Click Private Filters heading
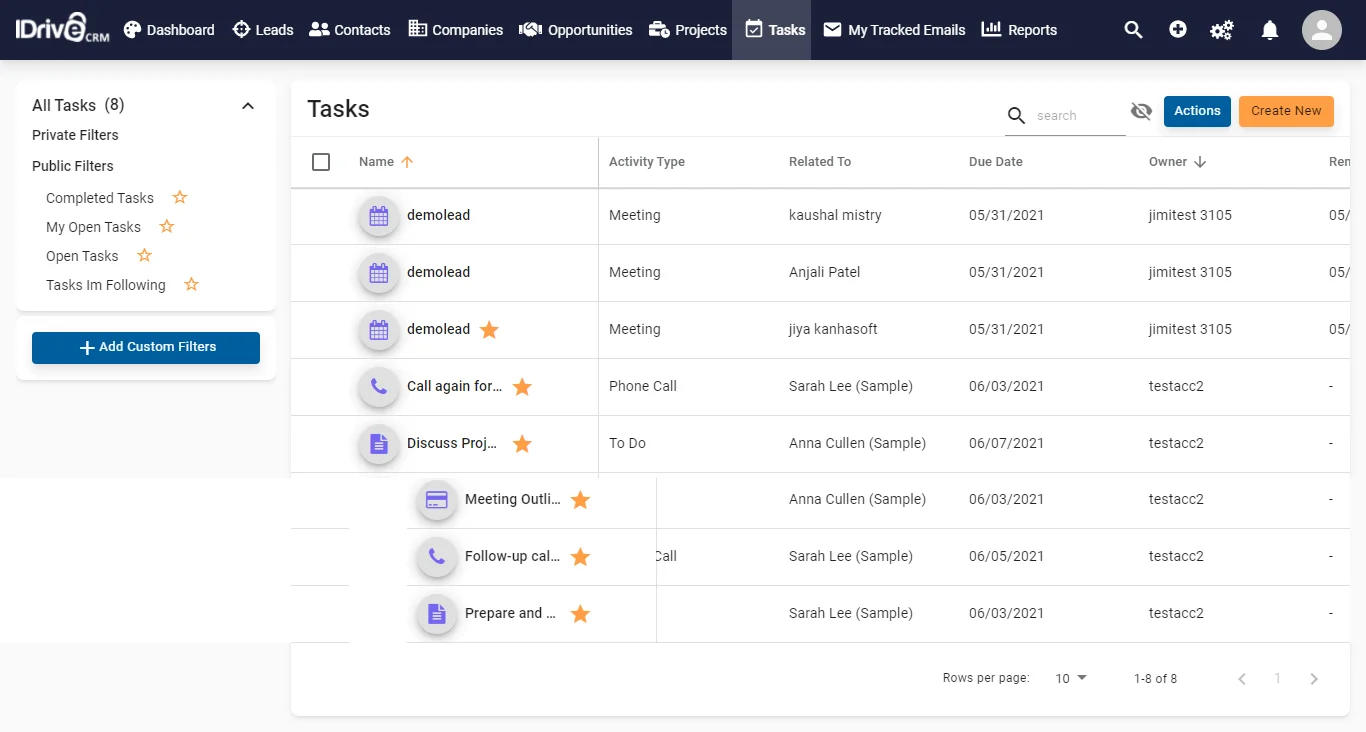This screenshot has height=732, width=1366. [x=75, y=135]
